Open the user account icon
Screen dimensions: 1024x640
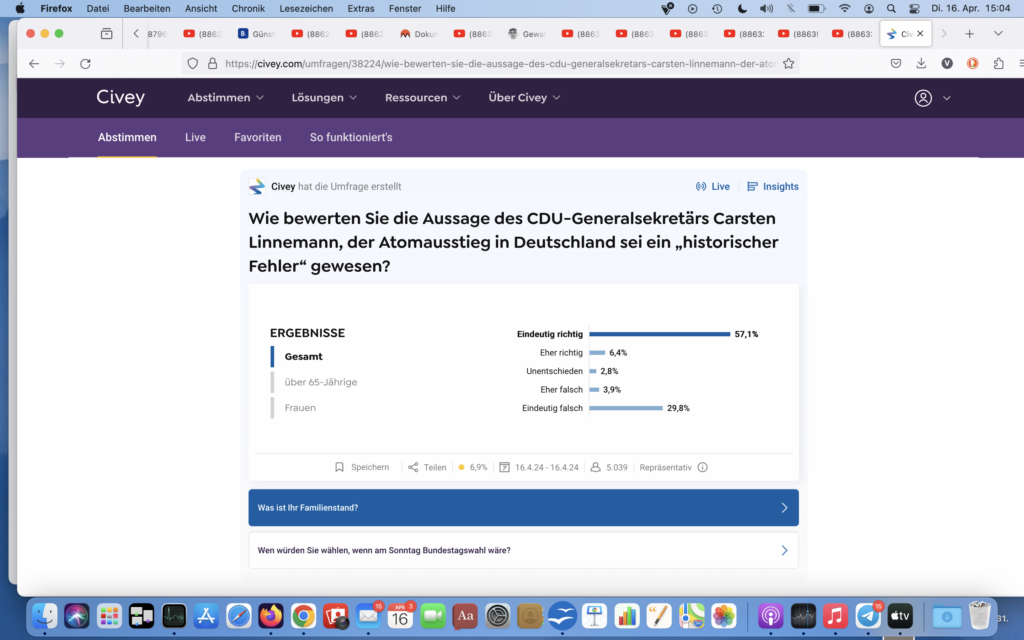(x=923, y=98)
